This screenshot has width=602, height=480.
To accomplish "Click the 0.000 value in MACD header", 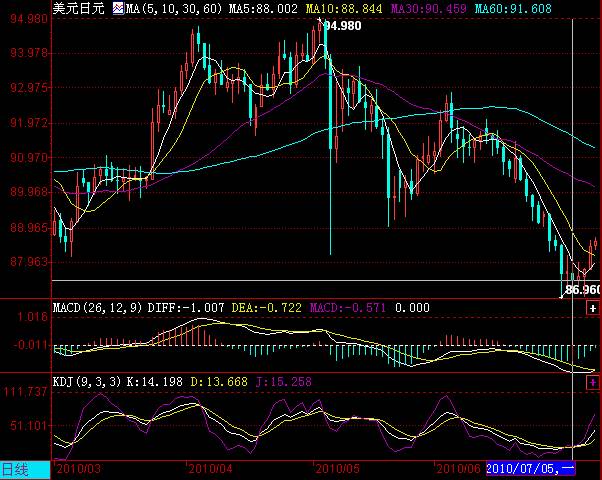I will point(412,308).
